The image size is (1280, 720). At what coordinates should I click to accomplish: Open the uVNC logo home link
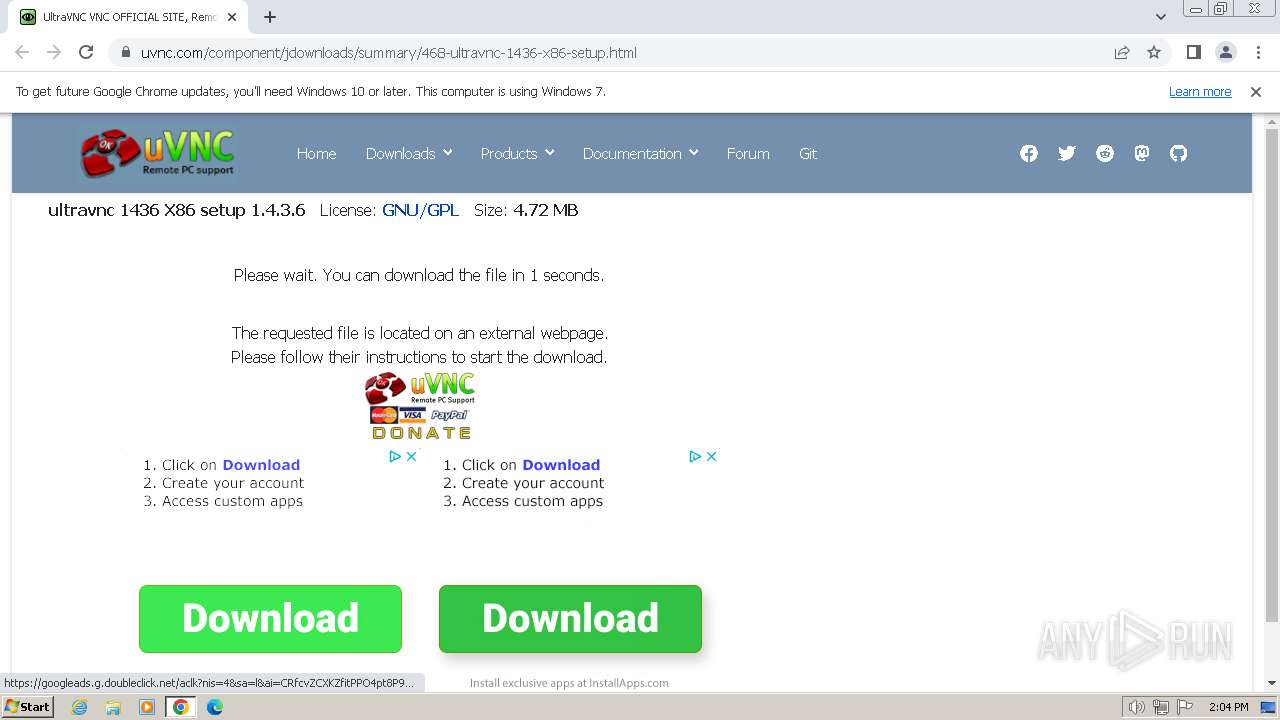(x=158, y=153)
